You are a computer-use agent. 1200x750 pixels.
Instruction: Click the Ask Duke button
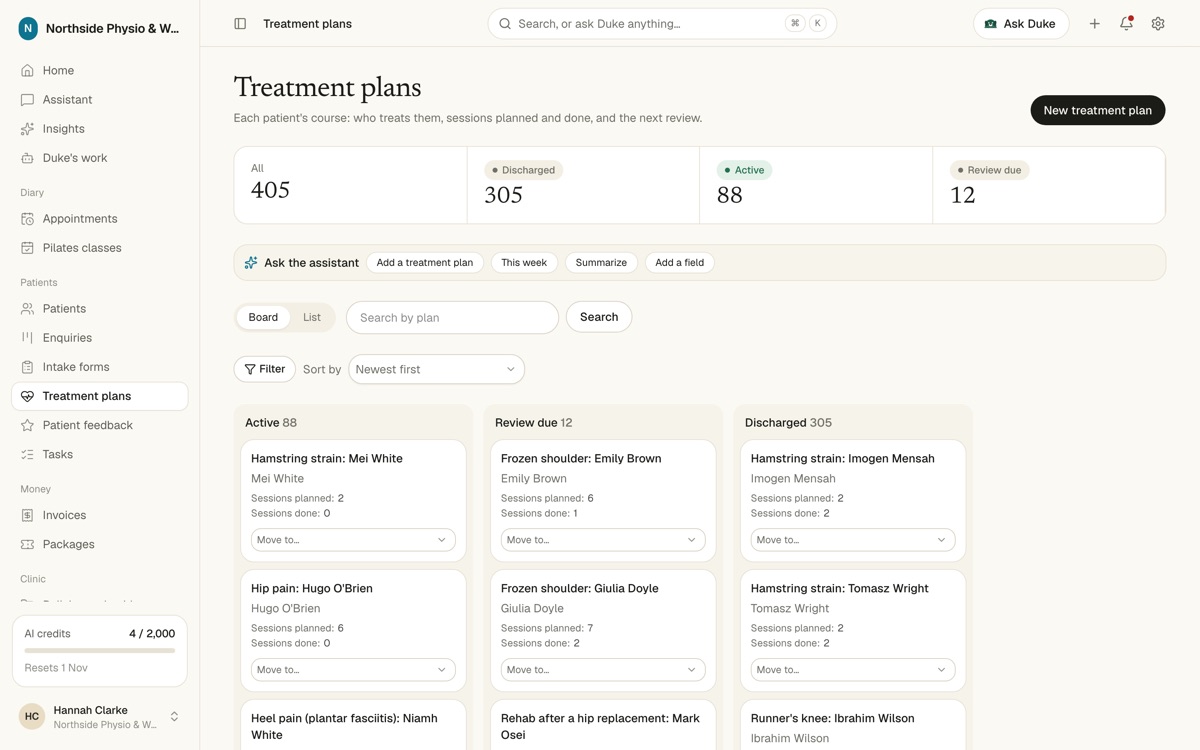1021,24
